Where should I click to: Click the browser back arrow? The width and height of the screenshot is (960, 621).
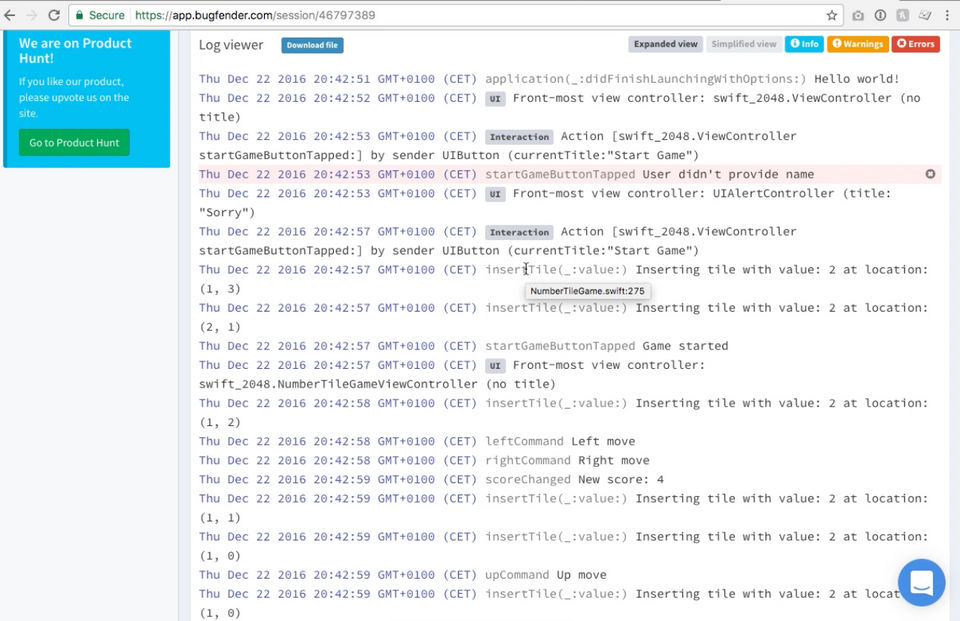[x=10, y=15]
